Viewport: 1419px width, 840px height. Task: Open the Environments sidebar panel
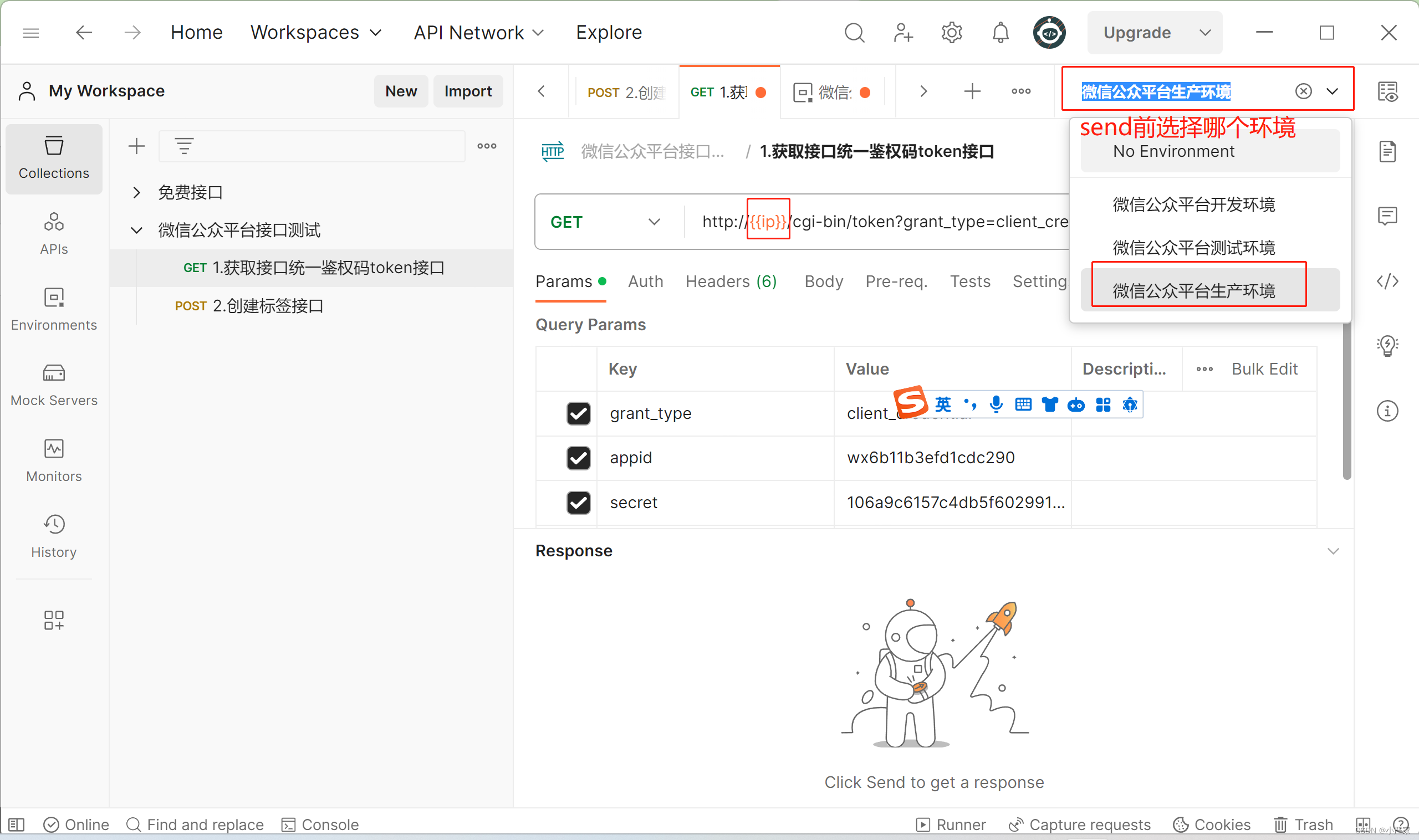tap(54, 310)
